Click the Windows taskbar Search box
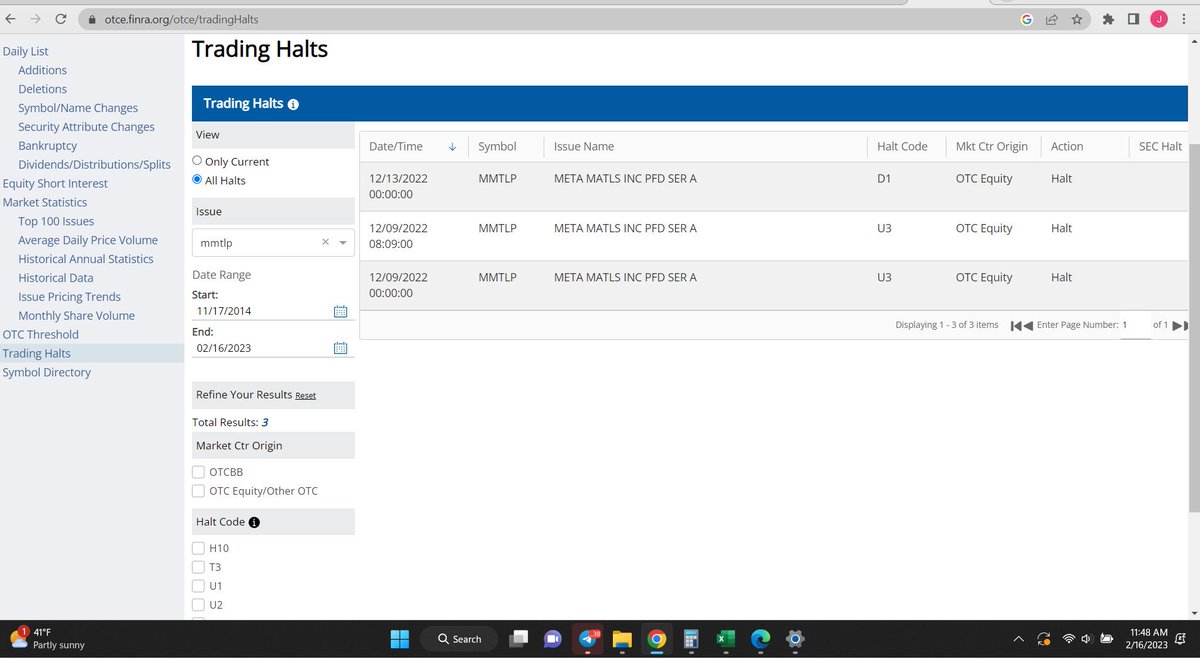Viewport: 1200px width, 659px height. pyautogui.click(x=459, y=638)
